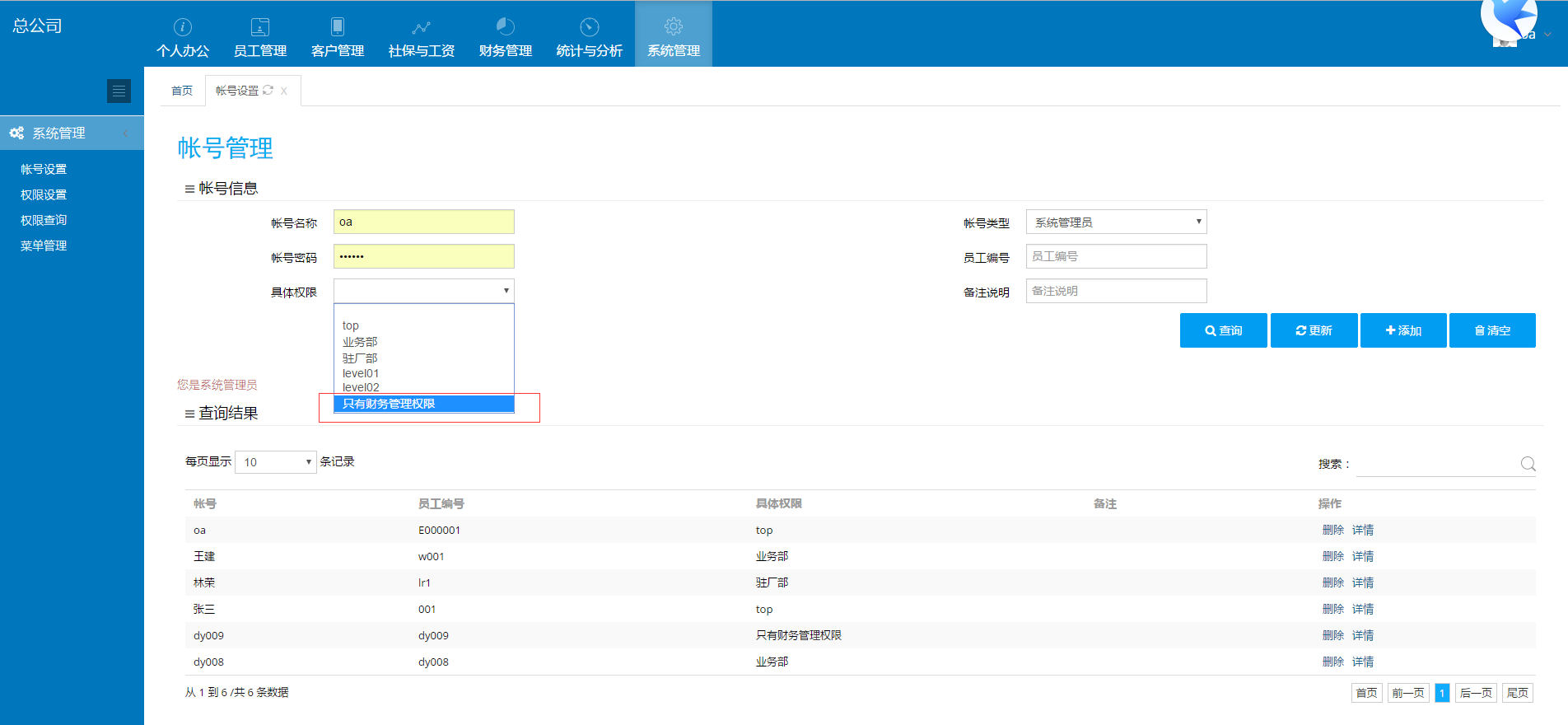
Task: View 详情 for oa account
Action: pos(1363,530)
